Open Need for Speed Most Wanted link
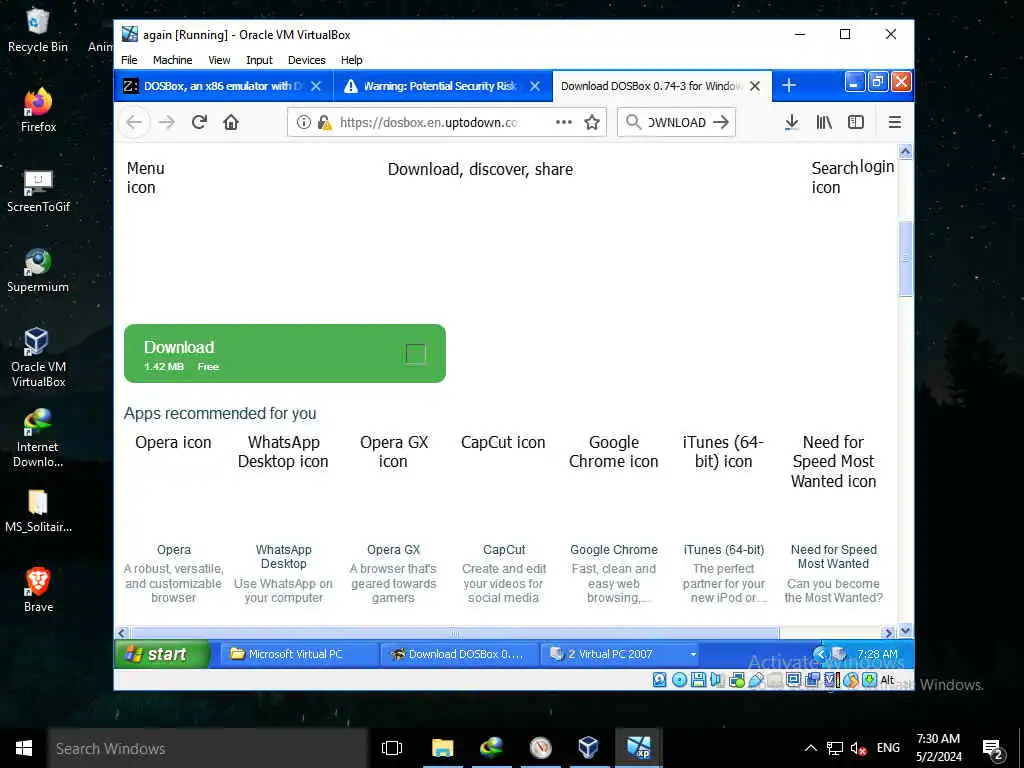This screenshot has height=768, width=1024. point(834,556)
